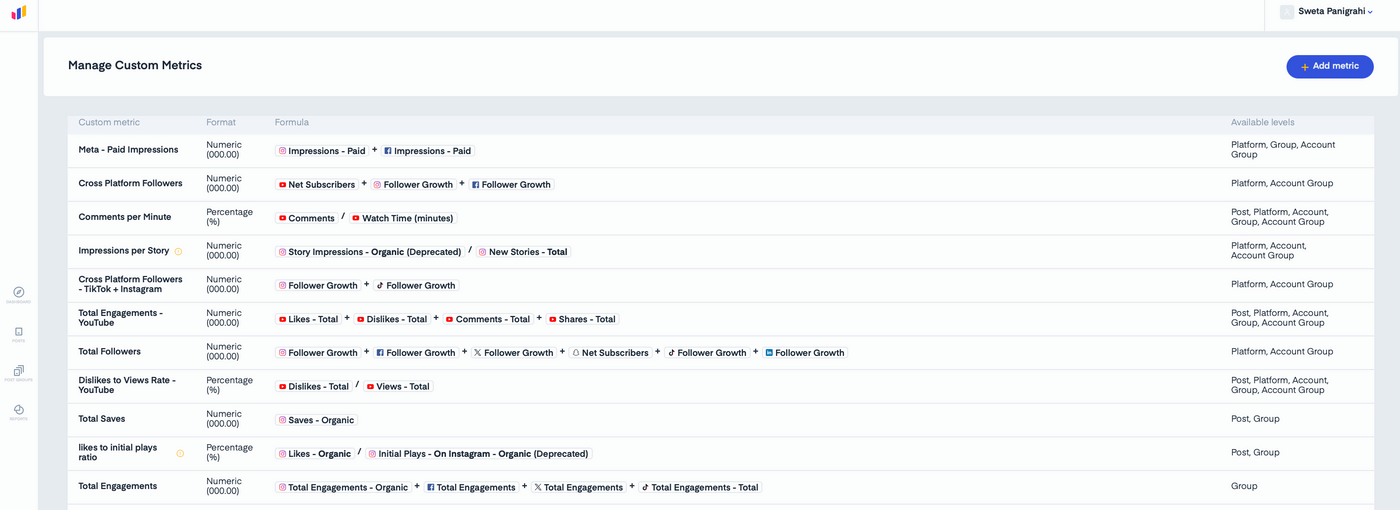Click the Likes - Total chip
Viewport: 1400px width, 510px height.
pyautogui.click(x=308, y=319)
